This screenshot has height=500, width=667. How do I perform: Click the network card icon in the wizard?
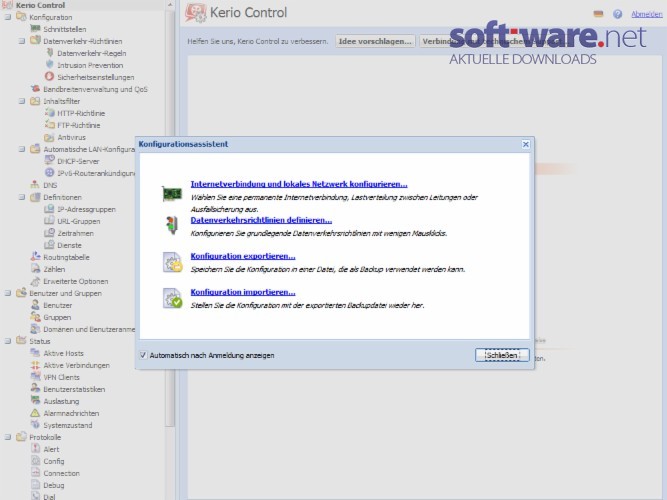tap(172, 194)
